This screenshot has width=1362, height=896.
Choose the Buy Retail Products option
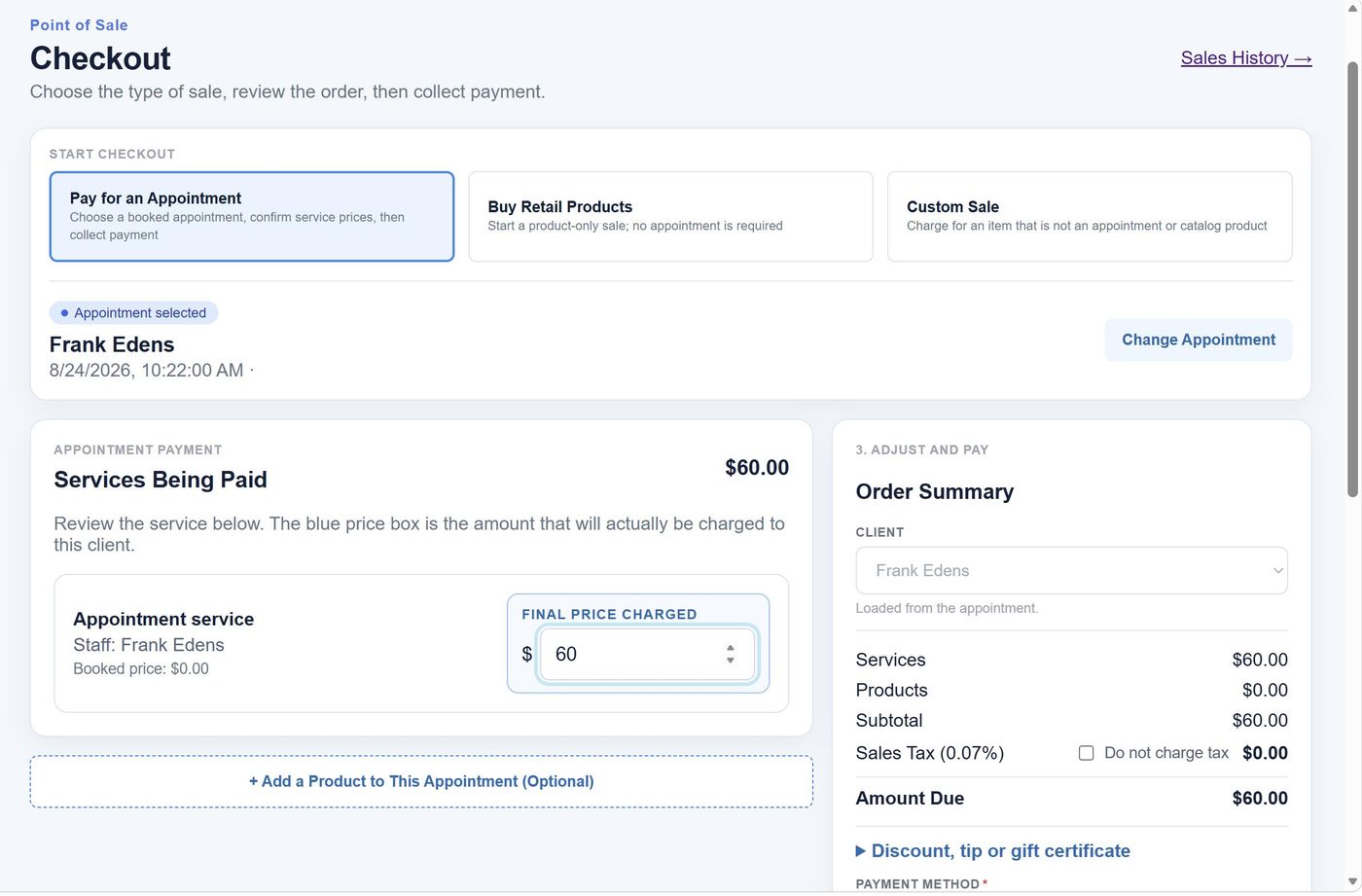[670, 217]
